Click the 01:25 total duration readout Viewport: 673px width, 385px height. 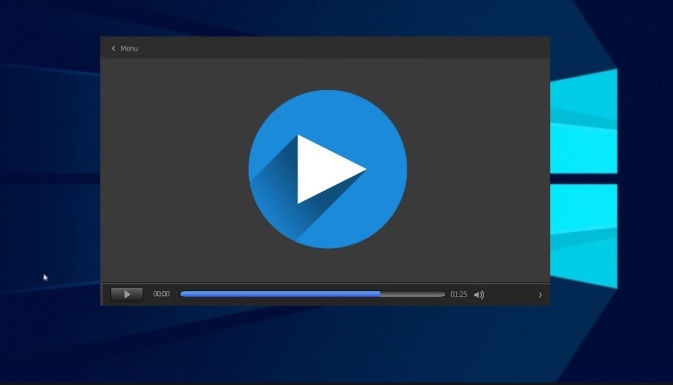(x=458, y=294)
